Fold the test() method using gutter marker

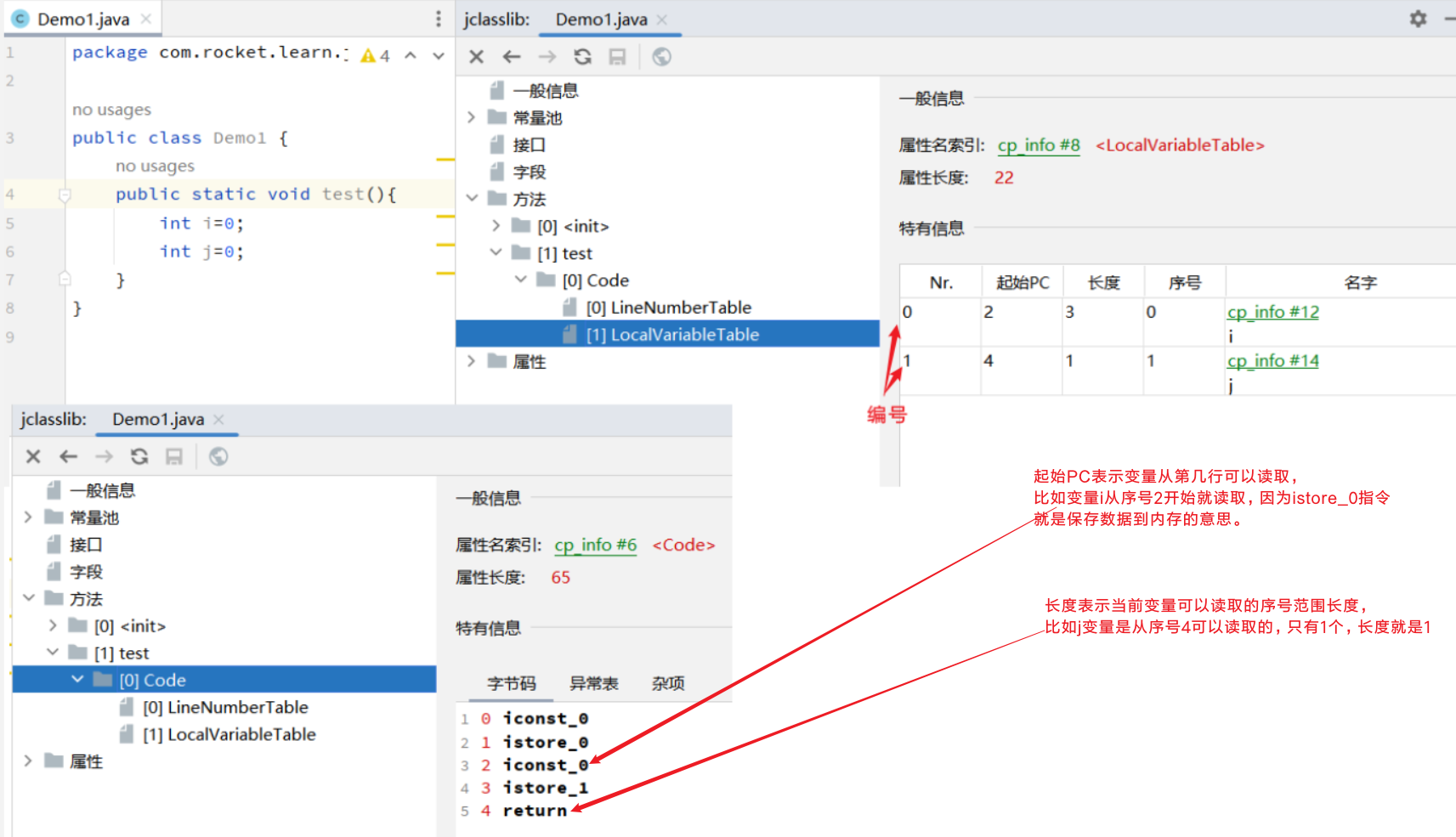65,195
